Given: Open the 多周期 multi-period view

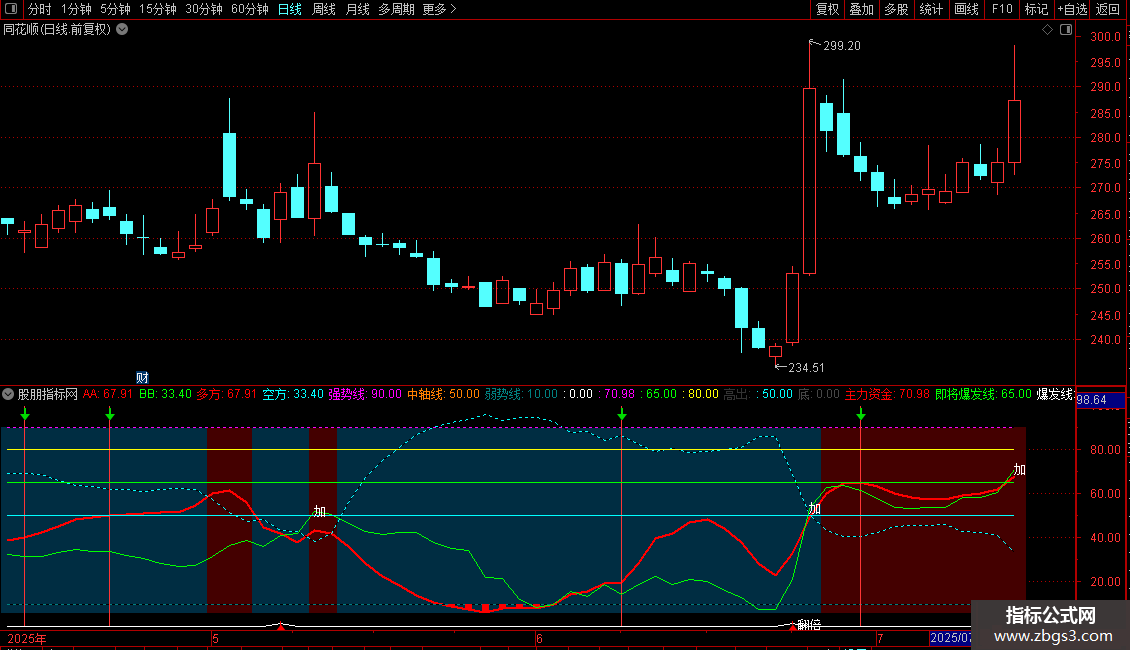Looking at the screenshot, I should (396, 9).
